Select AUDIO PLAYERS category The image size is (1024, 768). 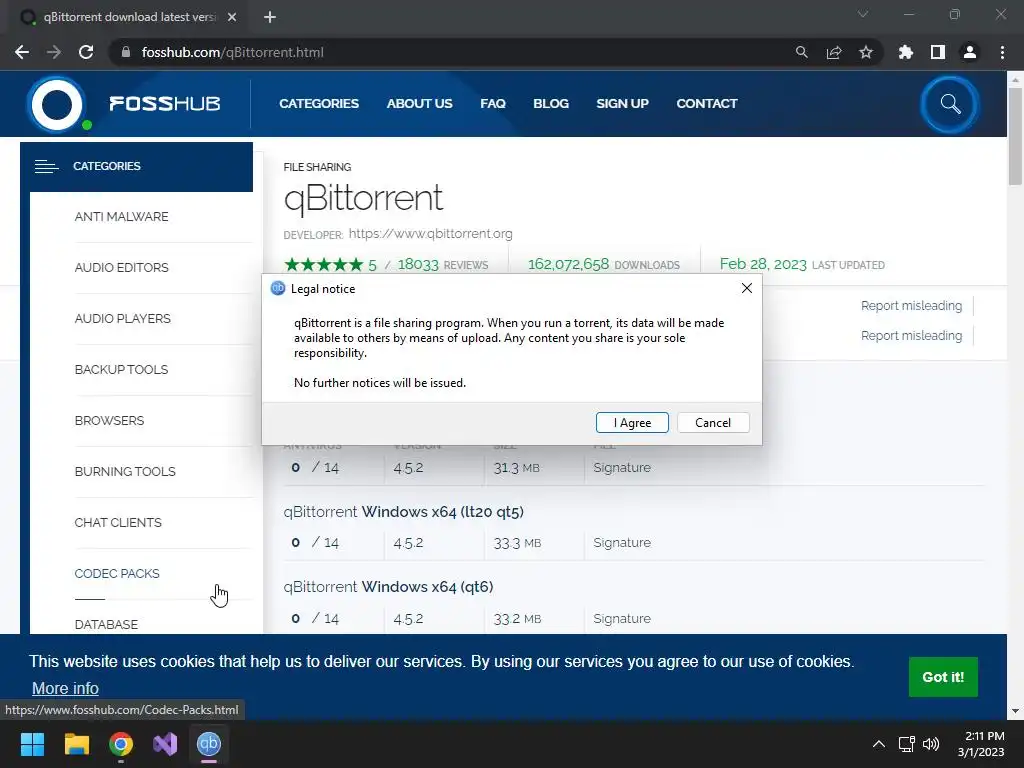(122, 319)
